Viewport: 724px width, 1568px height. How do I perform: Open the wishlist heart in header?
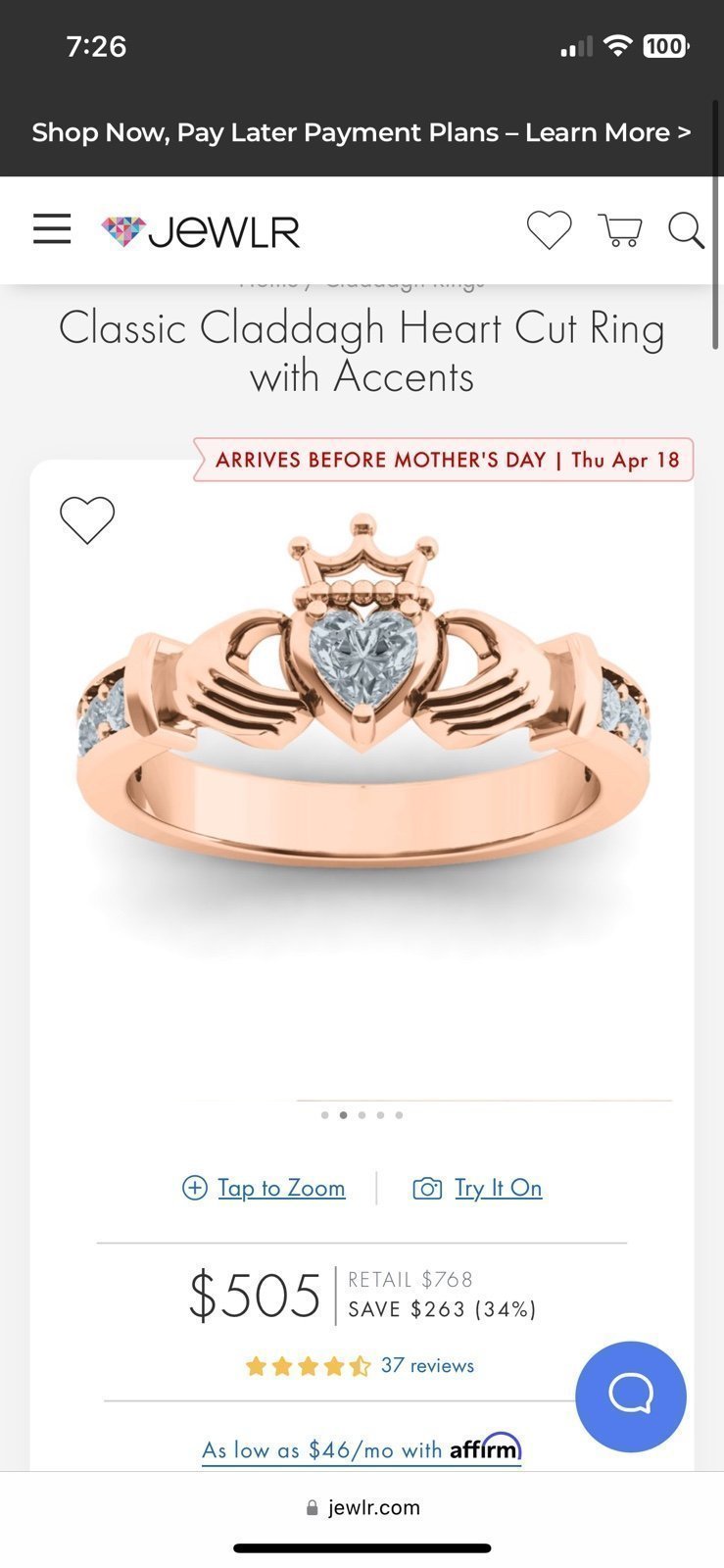tap(549, 230)
